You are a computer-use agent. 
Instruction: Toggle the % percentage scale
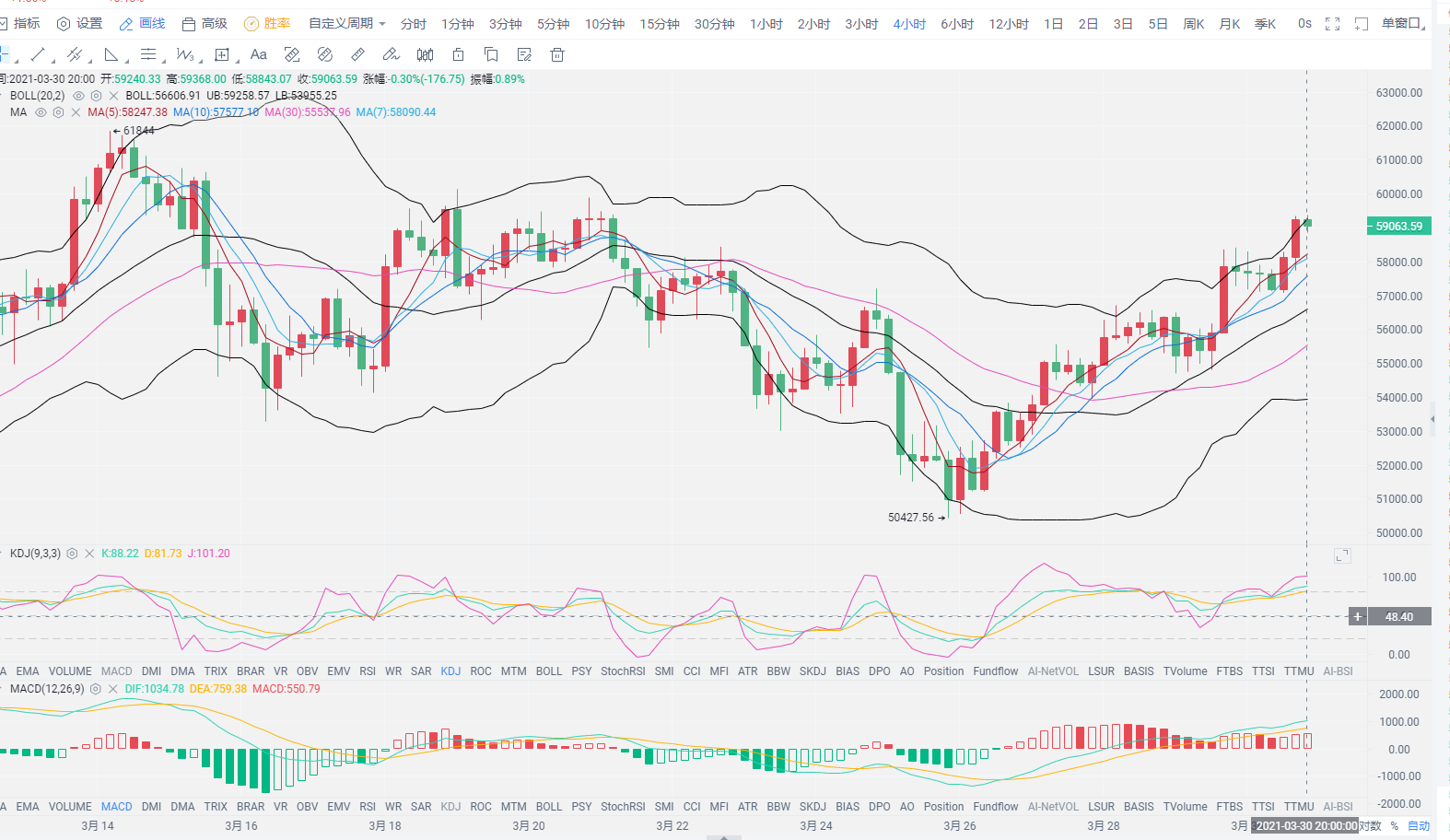[1395, 825]
